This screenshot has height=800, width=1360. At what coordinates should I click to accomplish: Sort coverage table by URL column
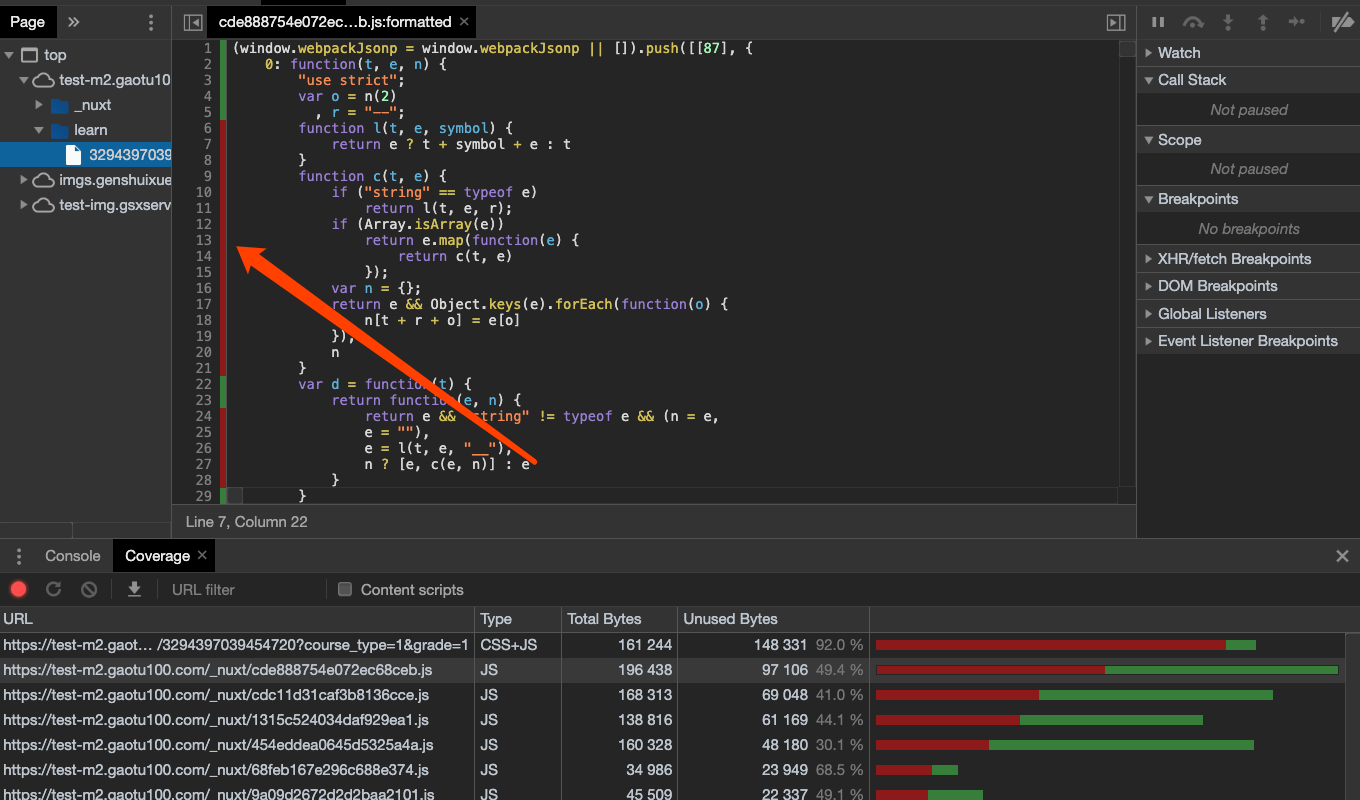coord(237,619)
